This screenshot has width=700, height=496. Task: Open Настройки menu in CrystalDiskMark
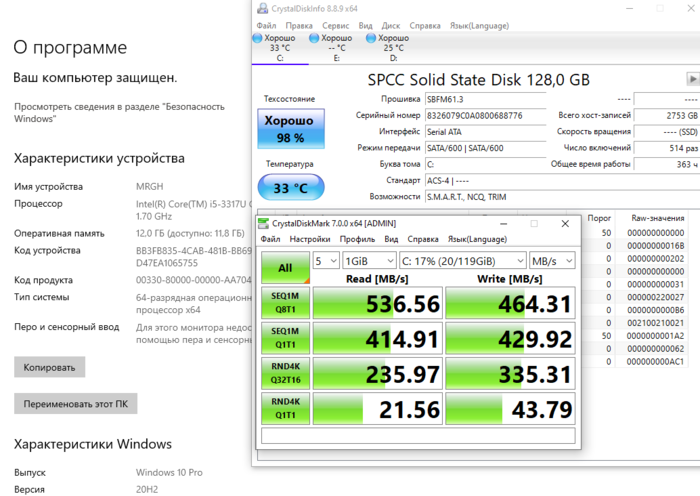tap(310, 239)
